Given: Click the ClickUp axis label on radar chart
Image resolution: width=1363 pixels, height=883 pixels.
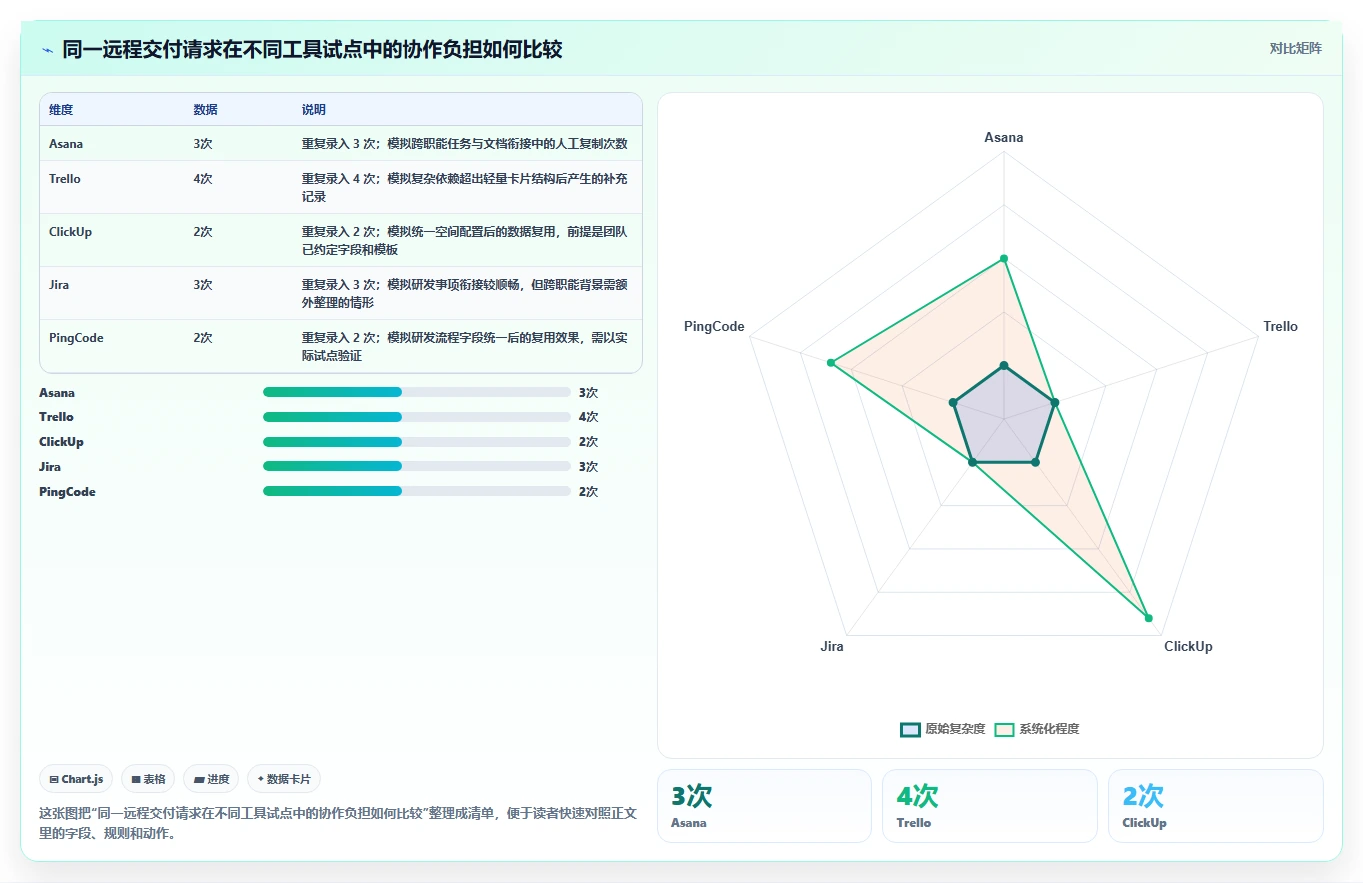Looking at the screenshot, I should 1188,647.
